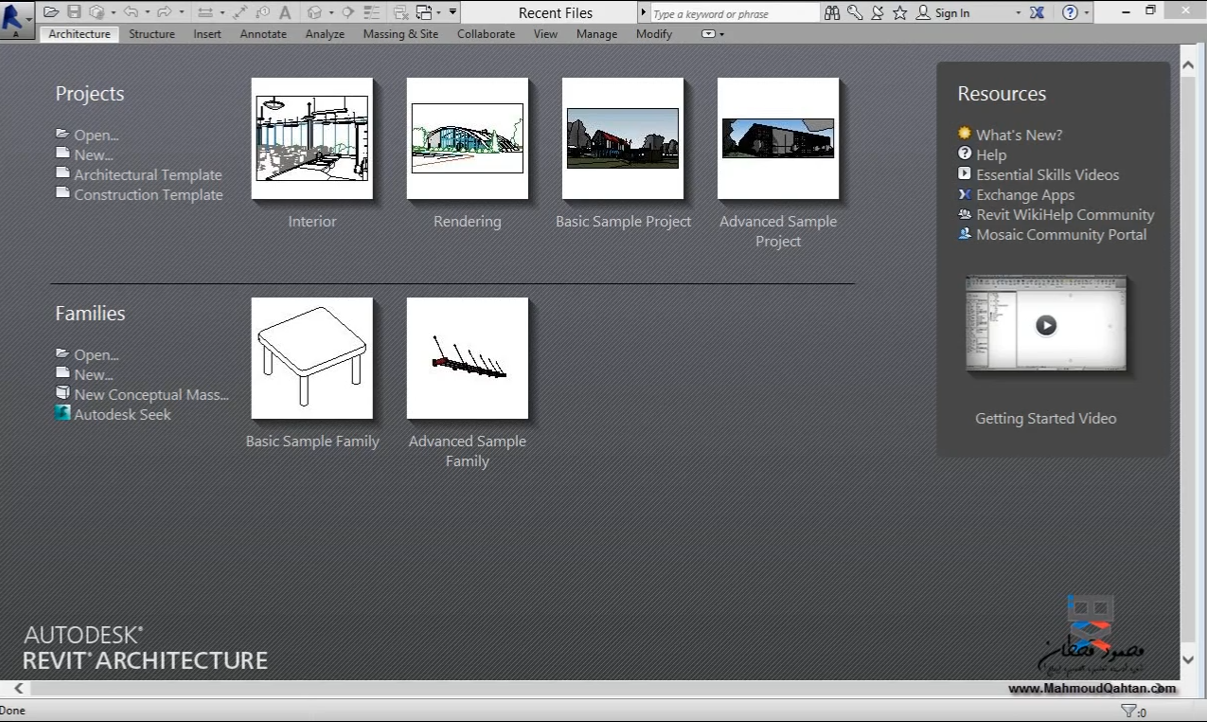Open Mosaic Community Portal link
Viewport: 1207px width, 722px height.
[x=1061, y=235]
